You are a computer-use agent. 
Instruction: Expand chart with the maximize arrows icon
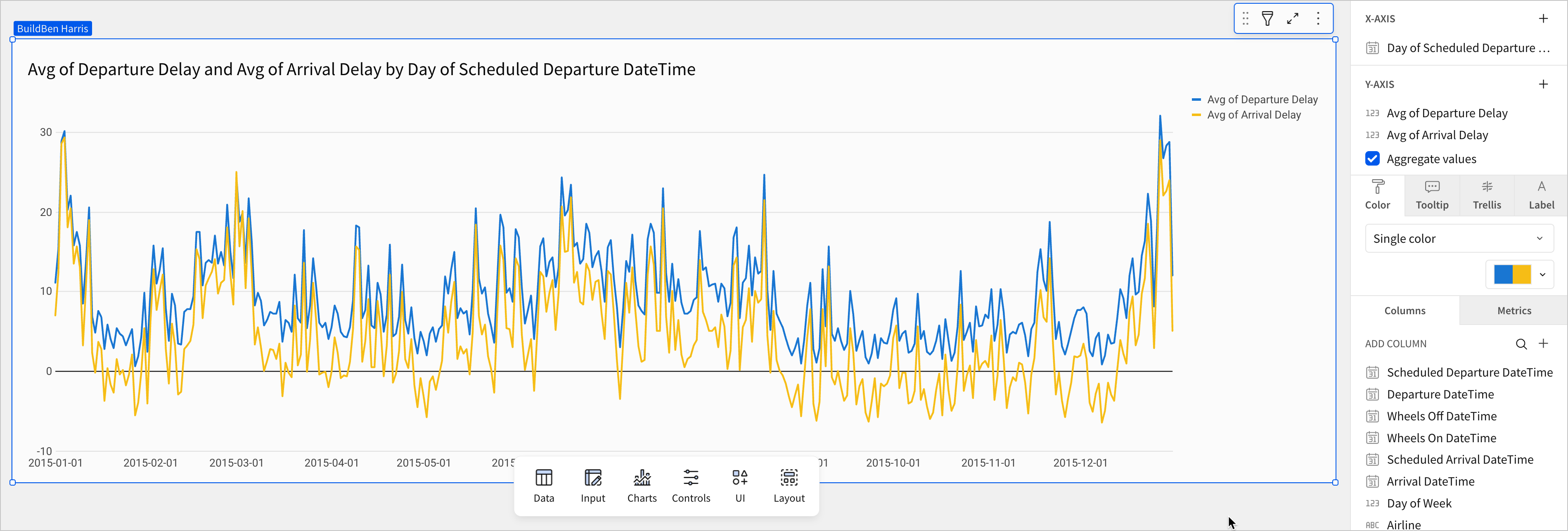click(x=1292, y=19)
